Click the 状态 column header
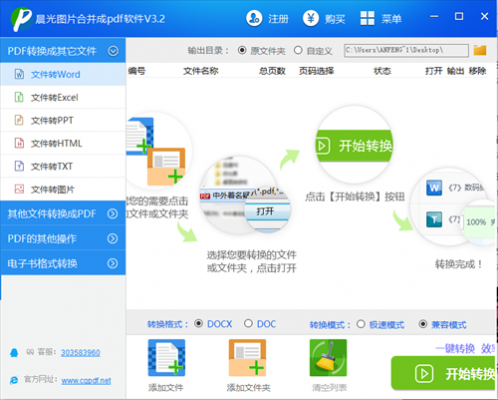Screen dimensions: 498x400 [382, 71]
